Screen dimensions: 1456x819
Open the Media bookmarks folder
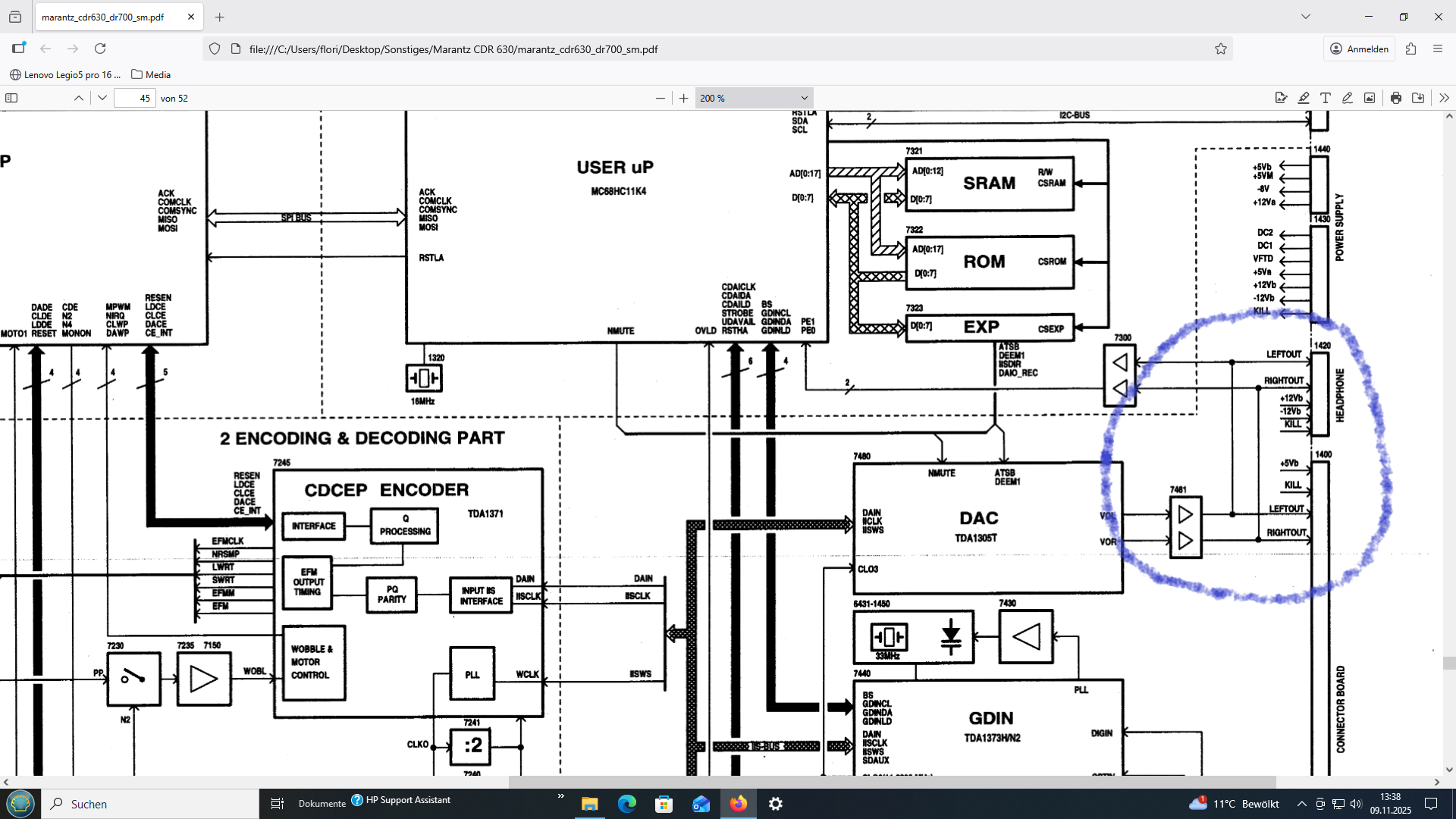(151, 74)
